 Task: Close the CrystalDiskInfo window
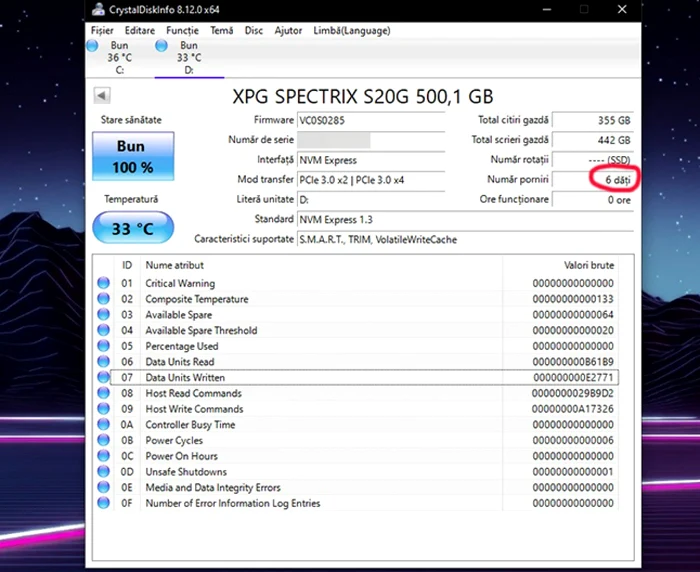[x=622, y=9]
